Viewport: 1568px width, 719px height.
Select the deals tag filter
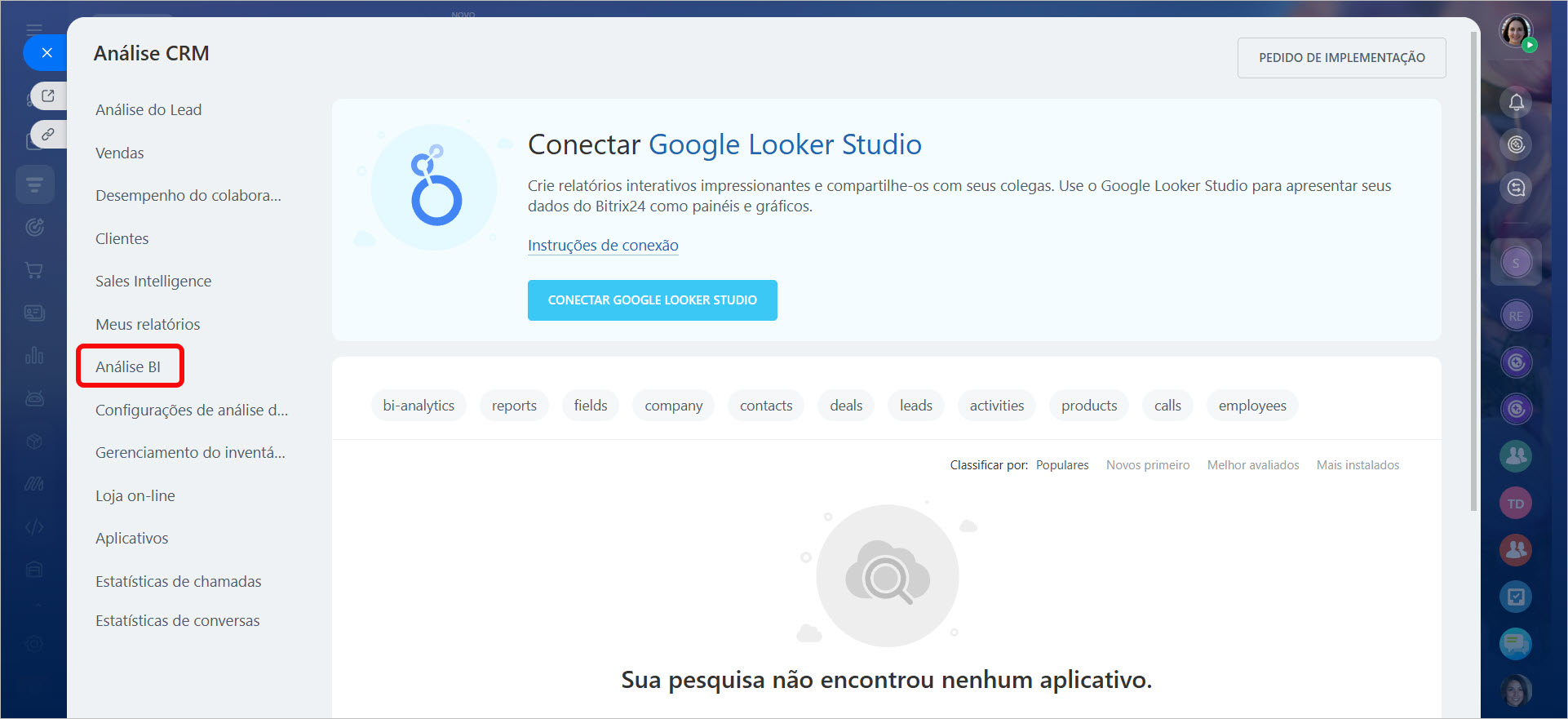point(846,406)
